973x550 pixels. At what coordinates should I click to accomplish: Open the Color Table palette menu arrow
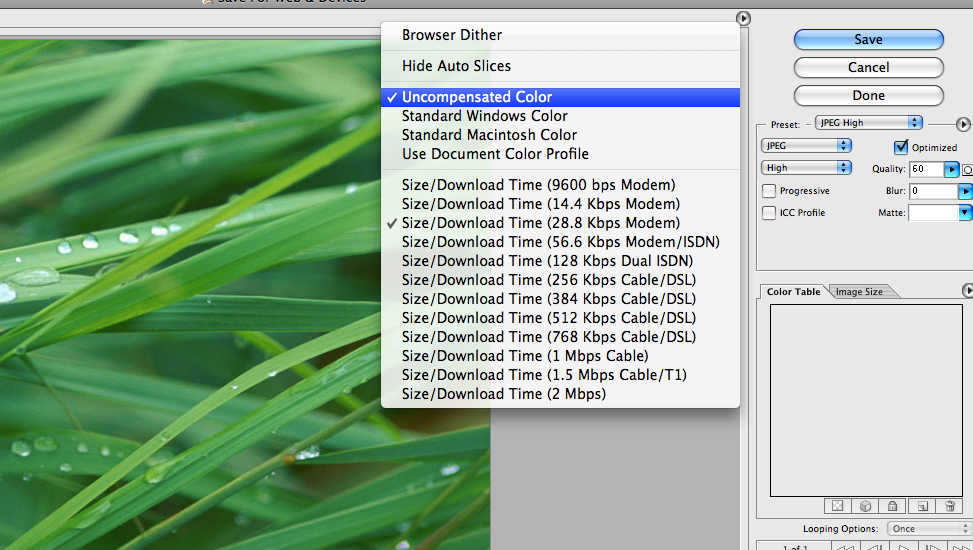click(967, 291)
